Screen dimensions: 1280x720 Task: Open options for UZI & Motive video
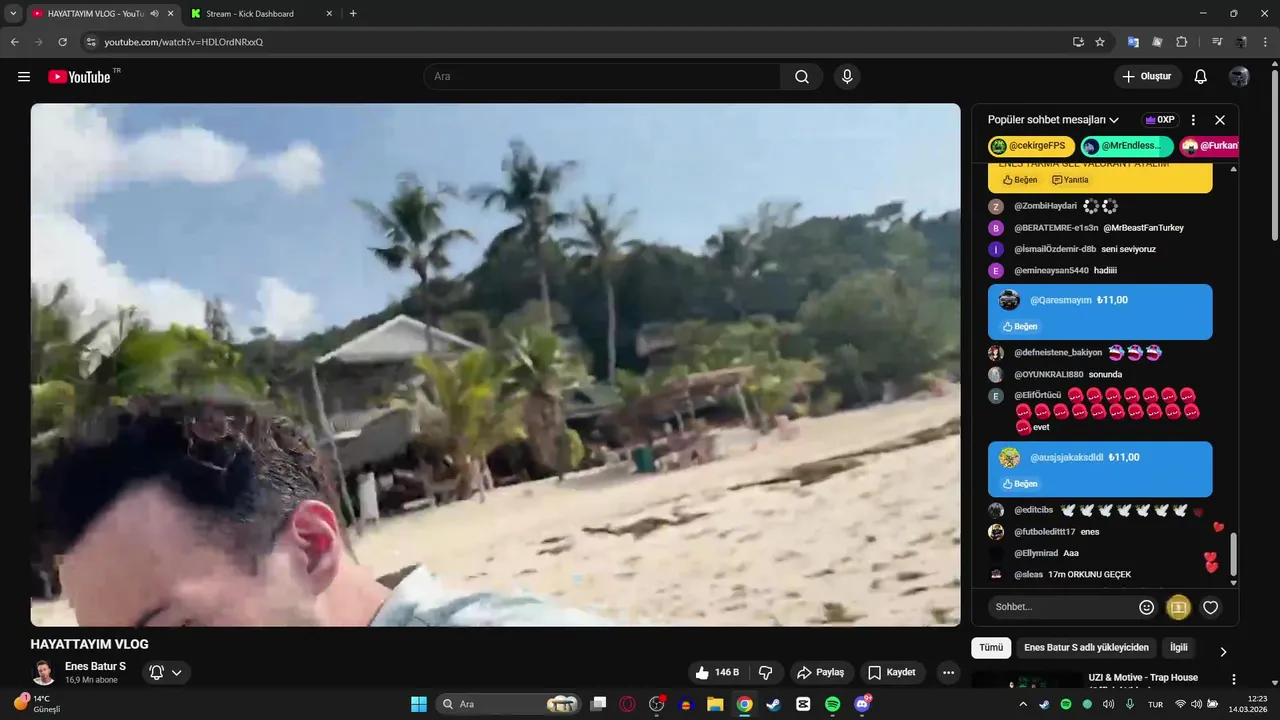tap(1234, 679)
